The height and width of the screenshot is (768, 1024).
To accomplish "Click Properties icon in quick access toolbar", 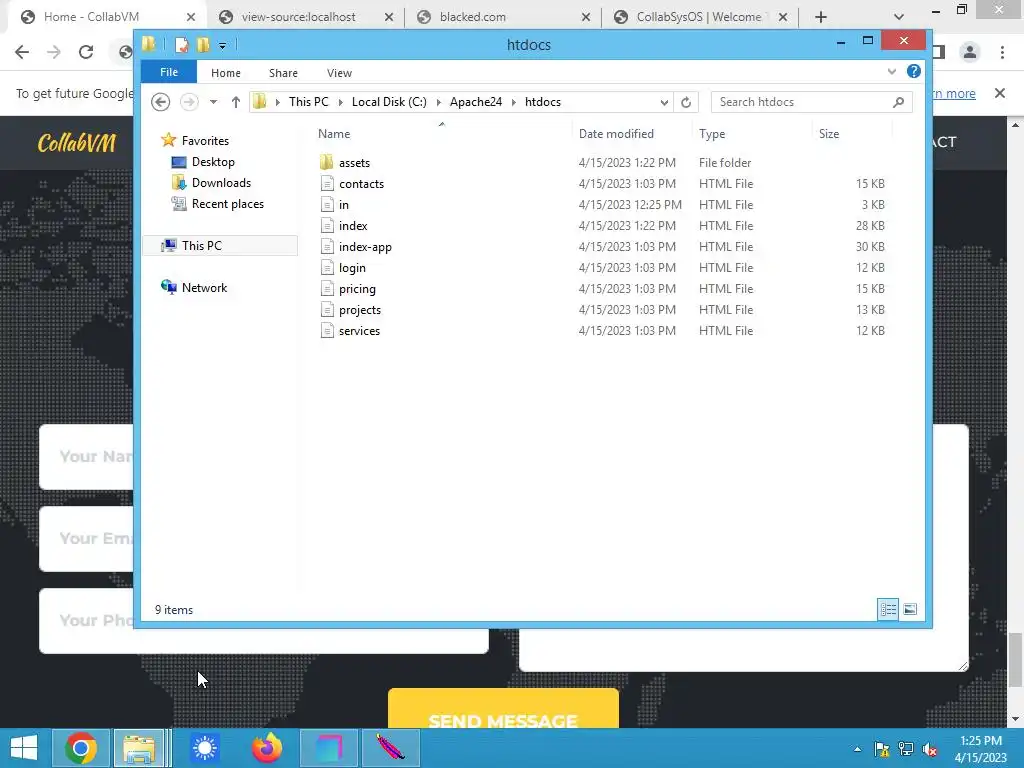I will pyautogui.click(x=182, y=45).
